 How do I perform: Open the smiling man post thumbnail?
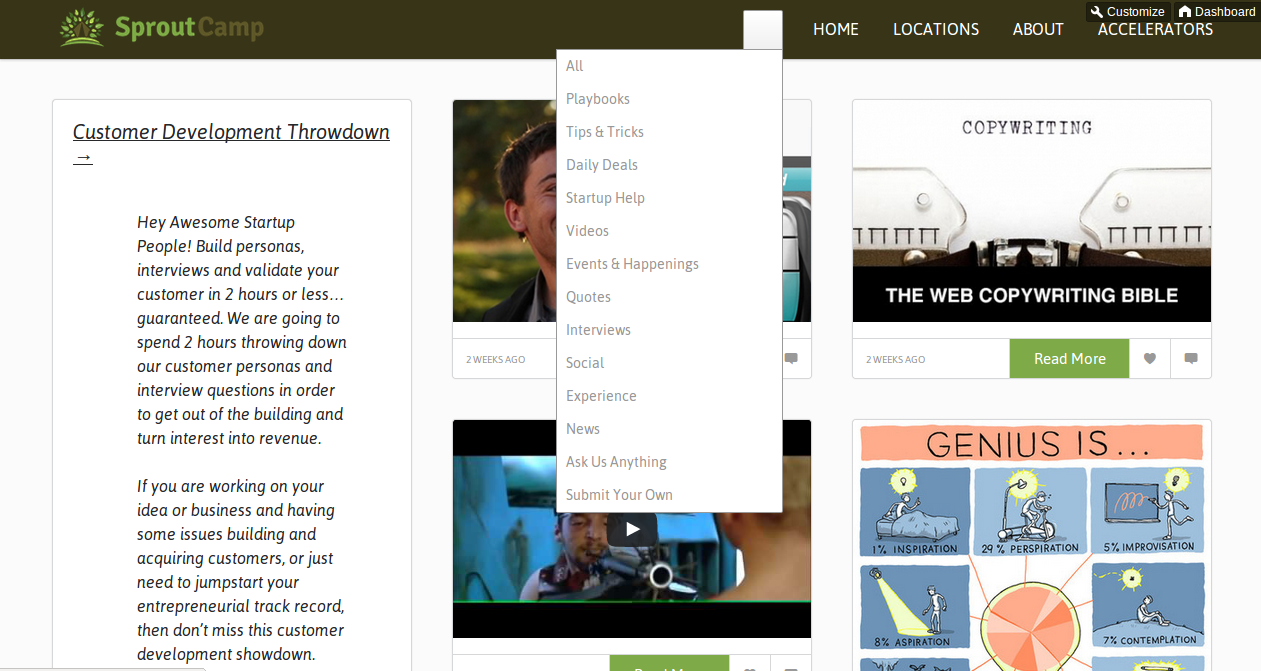click(x=504, y=211)
